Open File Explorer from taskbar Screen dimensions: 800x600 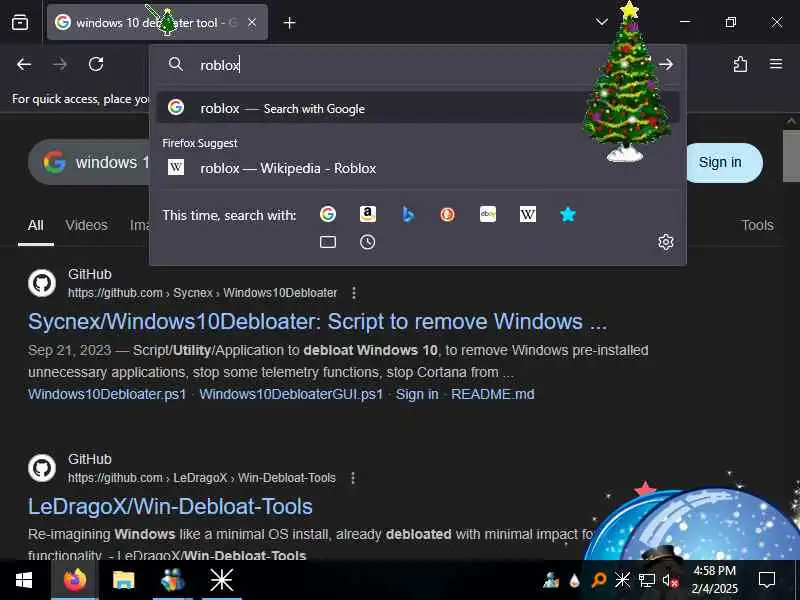[123, 580]
